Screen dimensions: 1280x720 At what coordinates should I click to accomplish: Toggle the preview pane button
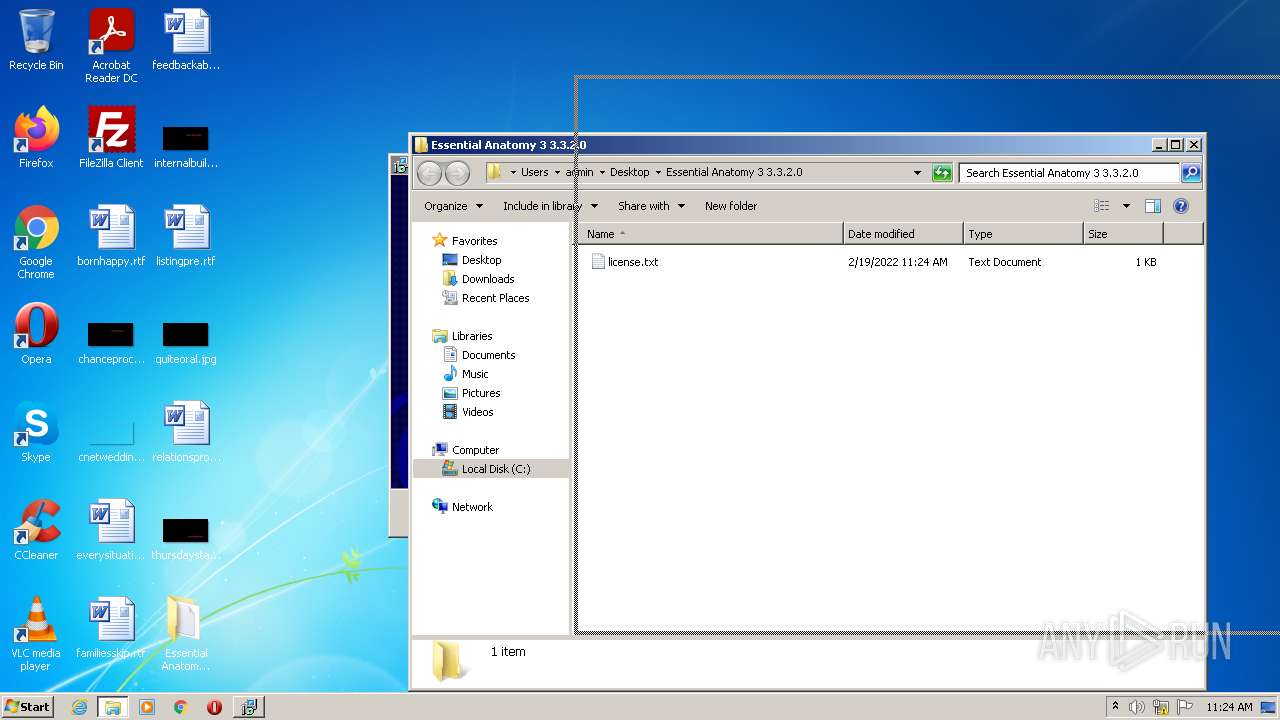[1153, 206]
